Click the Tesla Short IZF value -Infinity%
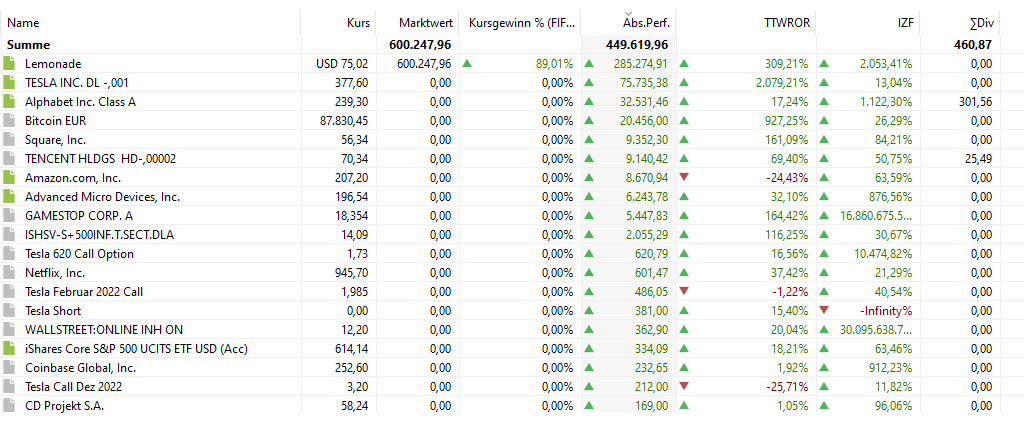1024x429 pixels. [x=886, y=311]
